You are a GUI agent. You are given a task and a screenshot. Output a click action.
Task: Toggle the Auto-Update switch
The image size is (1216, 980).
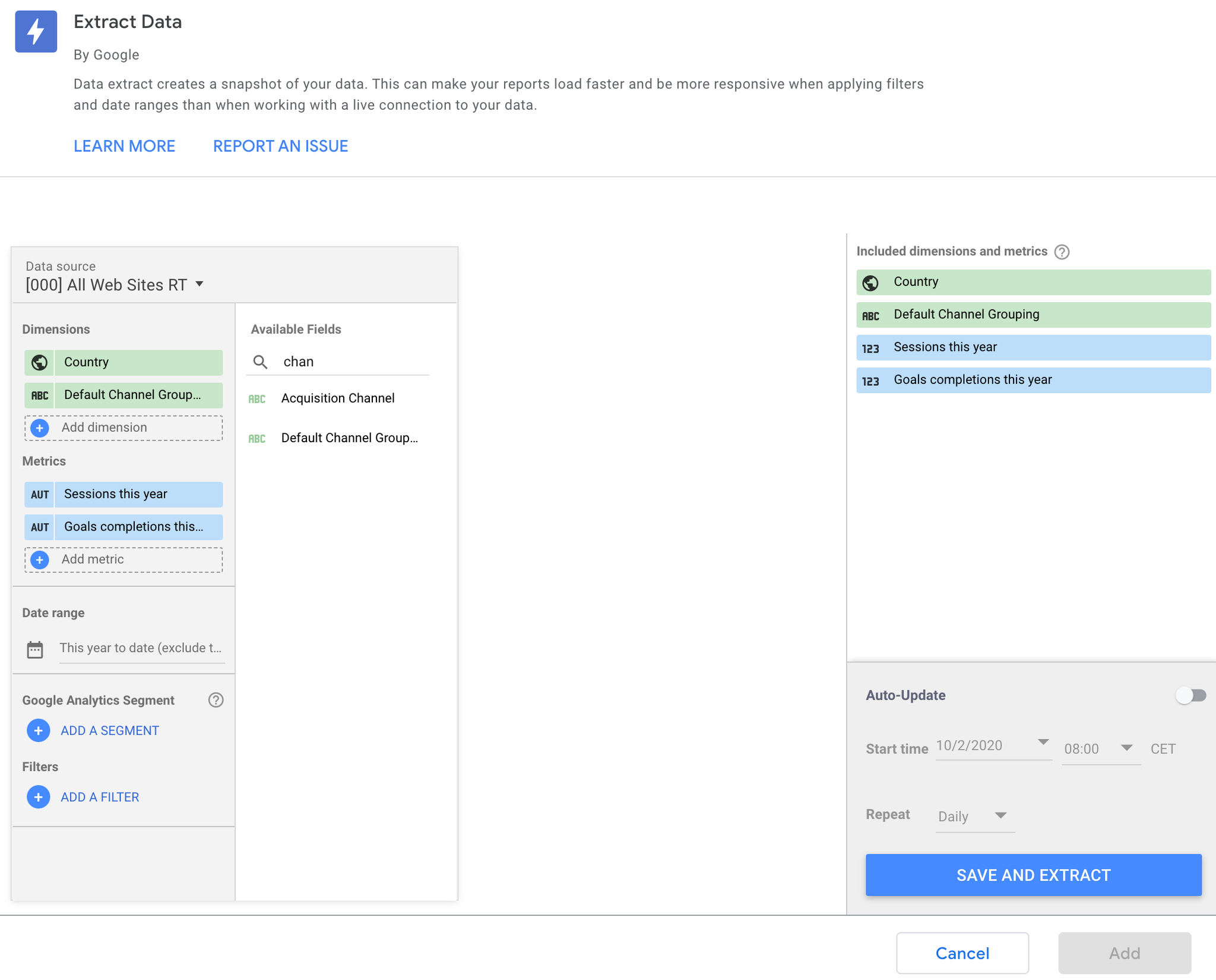(x=1190, y=695)
